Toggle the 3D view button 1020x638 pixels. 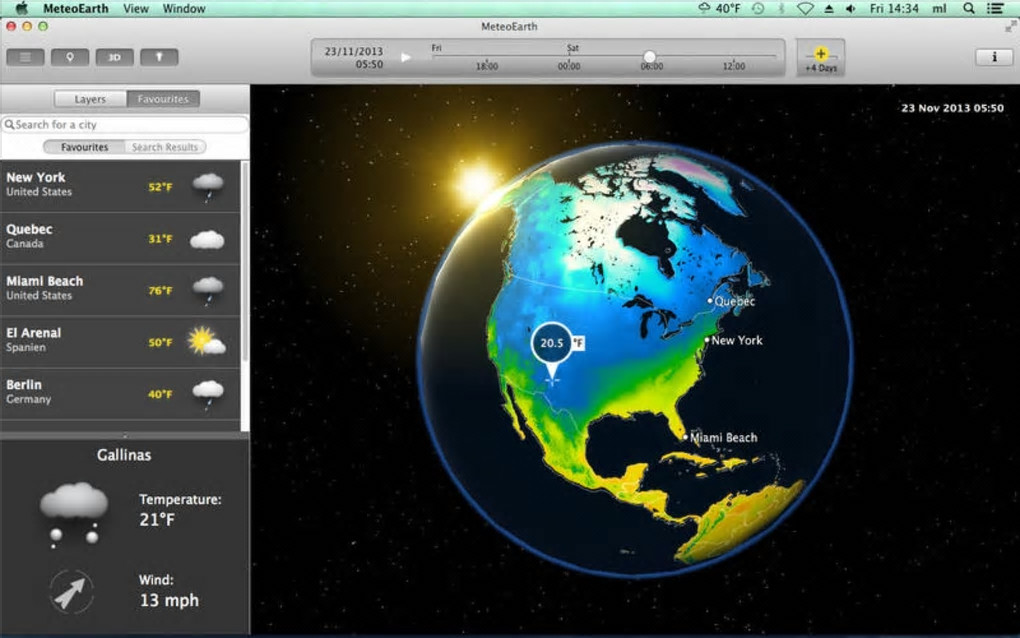tap(114, 57)
